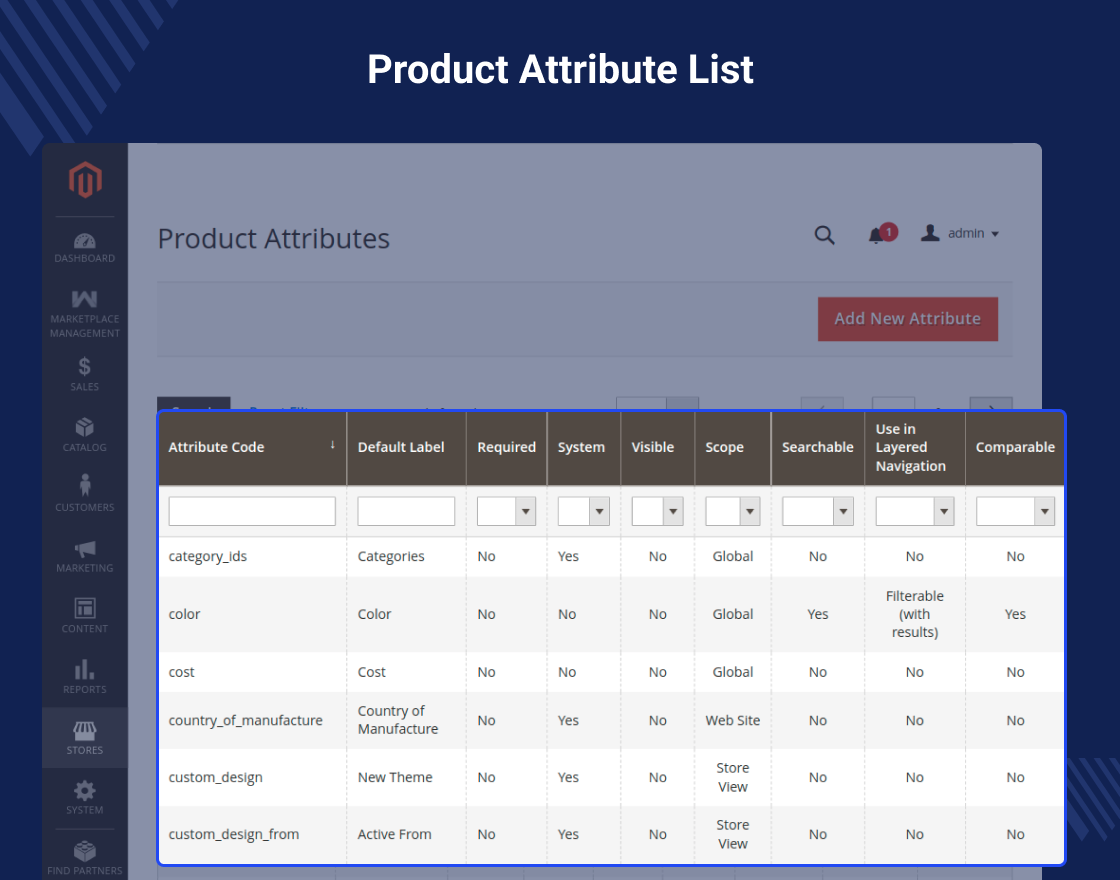
Task: Sort by Default Label column header
Action: [x=406, y=448]
